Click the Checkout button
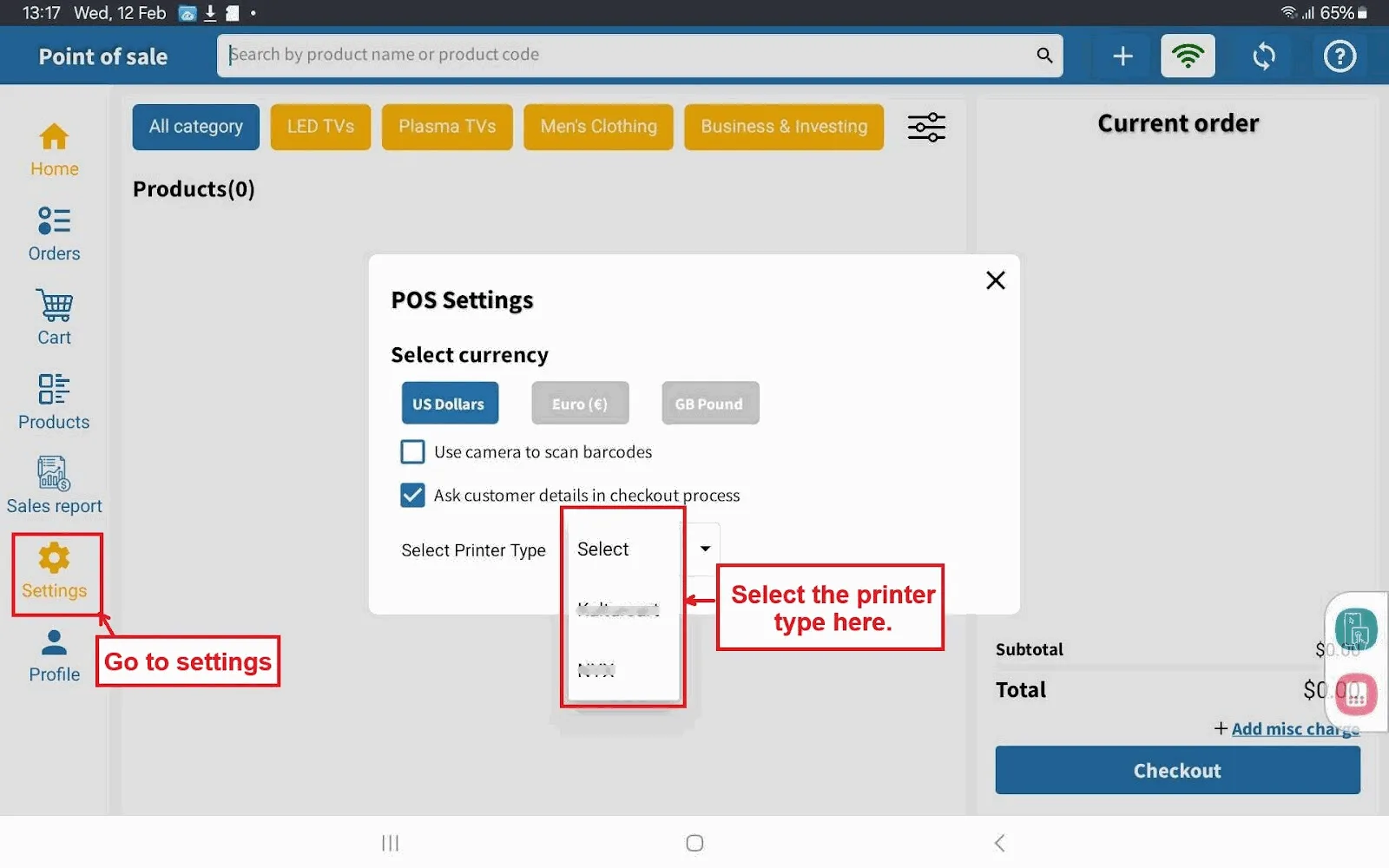Image resolution: width=1389 pixels, height=868 pixels. [1177, 770]
